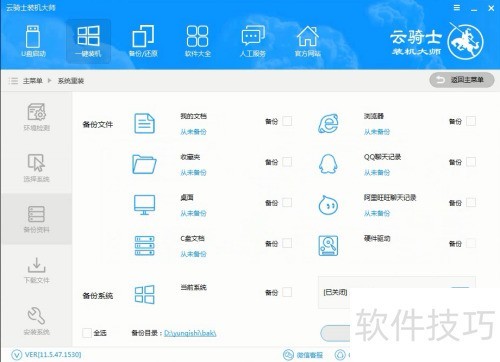Go to 选择系统 step in sidebar

pos(36,168)
